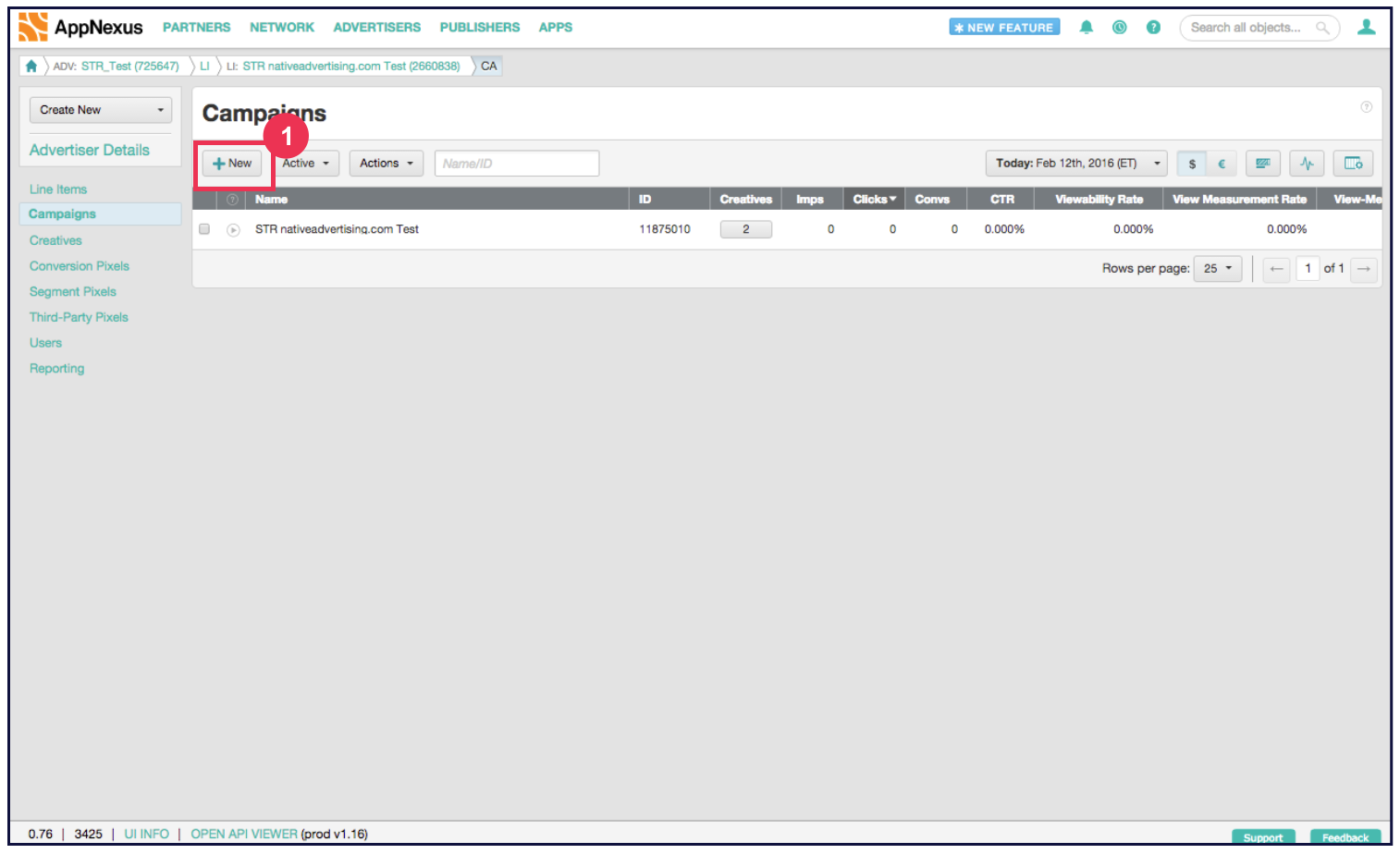Click the page number input field
The width and height of the screenshot is (1400, 854).
click(1308, 269)
